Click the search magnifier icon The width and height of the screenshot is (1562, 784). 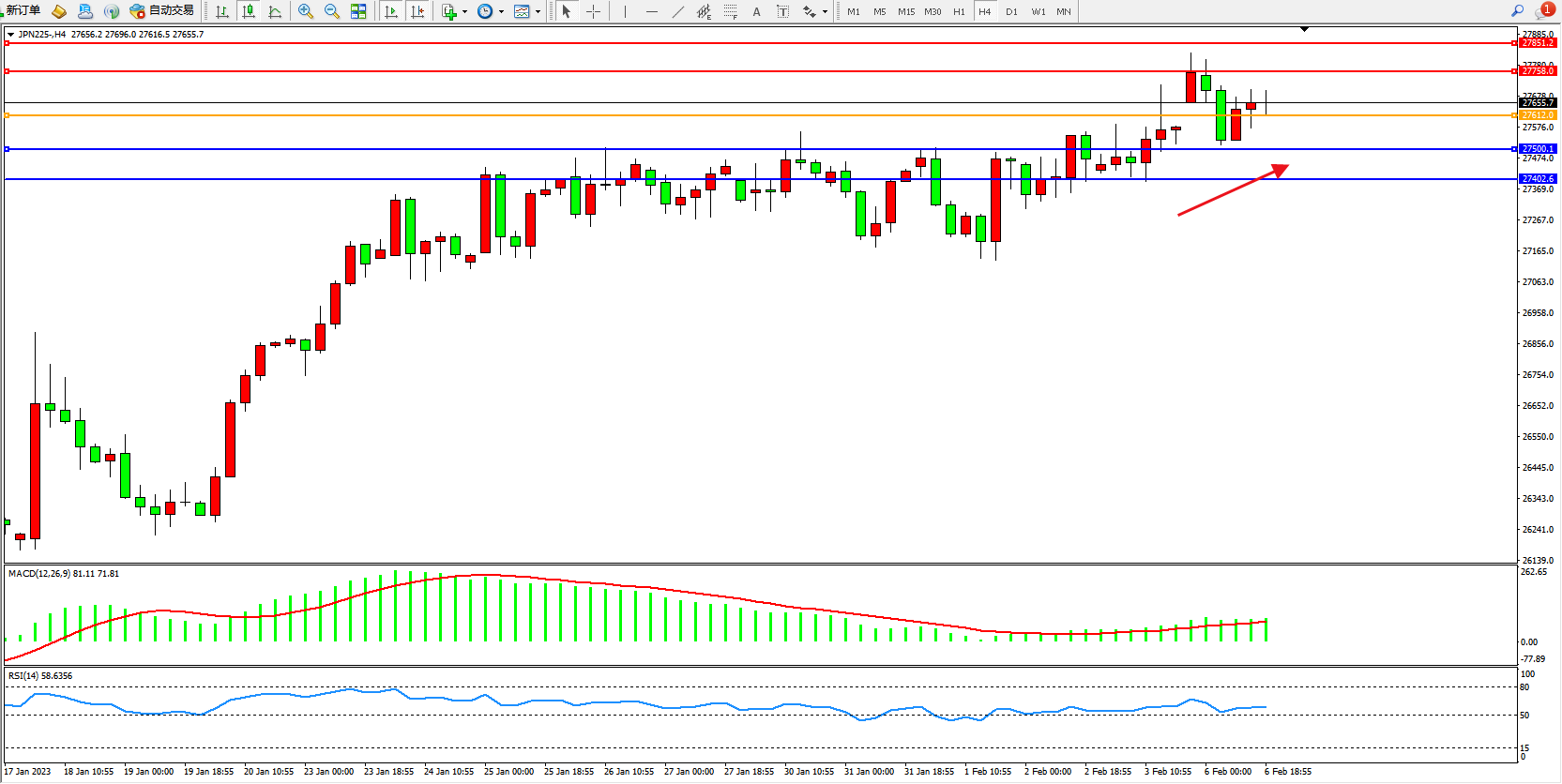[x=1517, y=11]
